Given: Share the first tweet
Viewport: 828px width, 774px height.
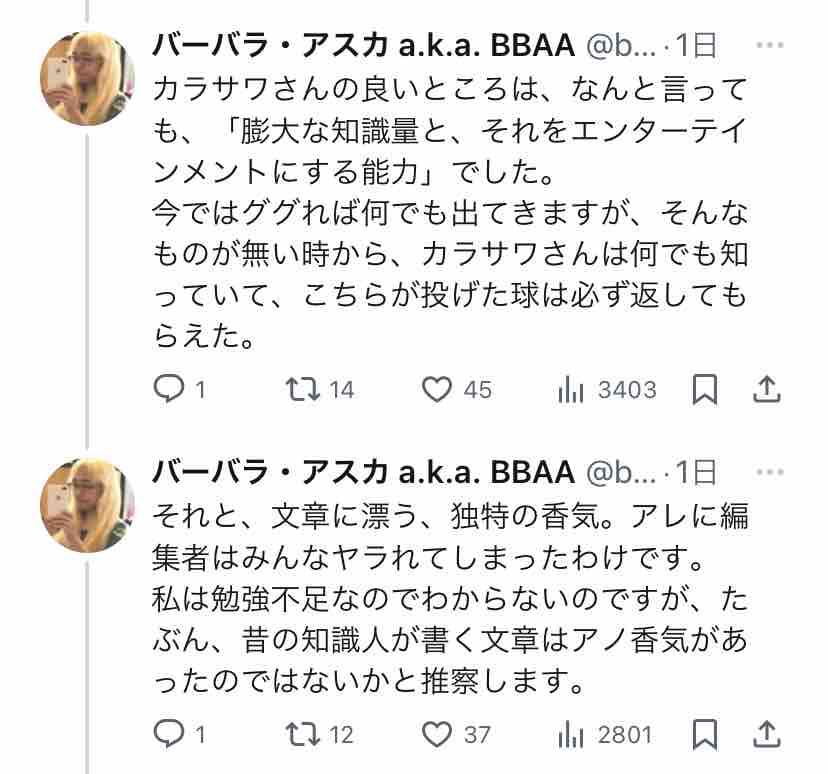Looking at the screenshot, I should tap(766, 389).
